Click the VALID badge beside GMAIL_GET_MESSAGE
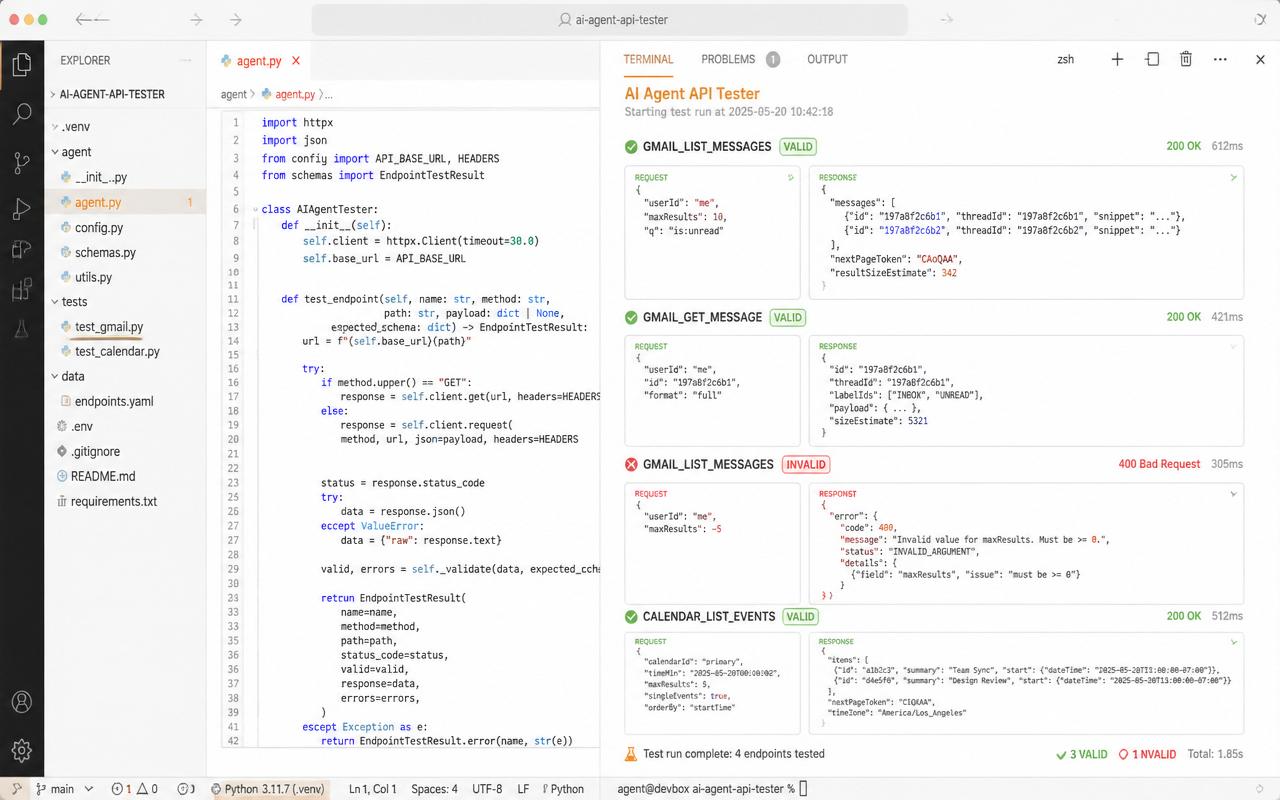 tap(787, 317)
